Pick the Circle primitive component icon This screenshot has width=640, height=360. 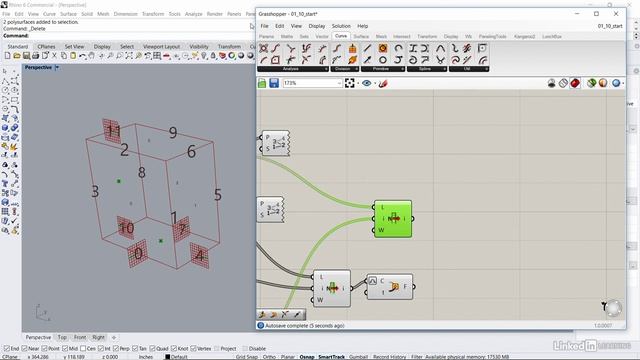[x=382, y=60]
